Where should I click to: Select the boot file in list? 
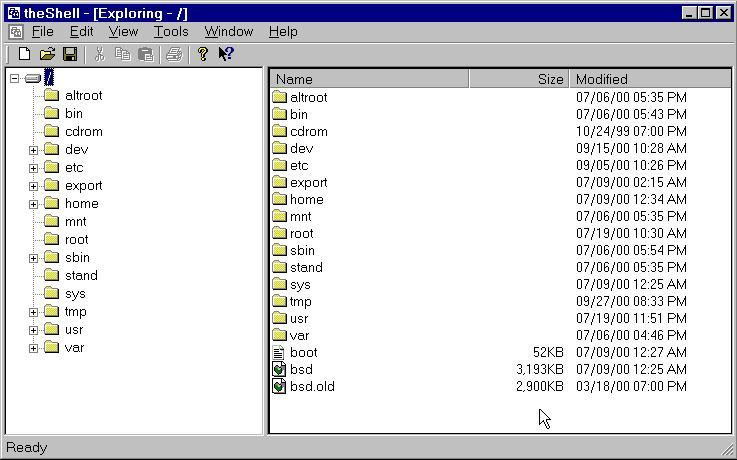click(x=303, y=352)
